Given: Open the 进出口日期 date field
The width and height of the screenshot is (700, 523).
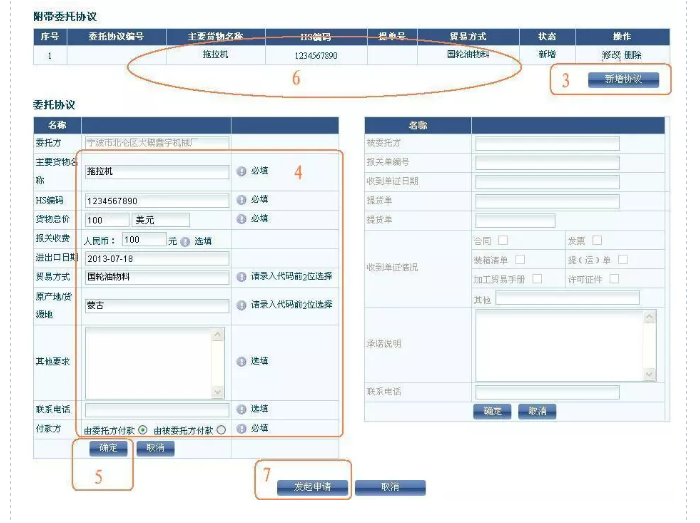Looking at the screenshot, I should click(x=157, y=258).
